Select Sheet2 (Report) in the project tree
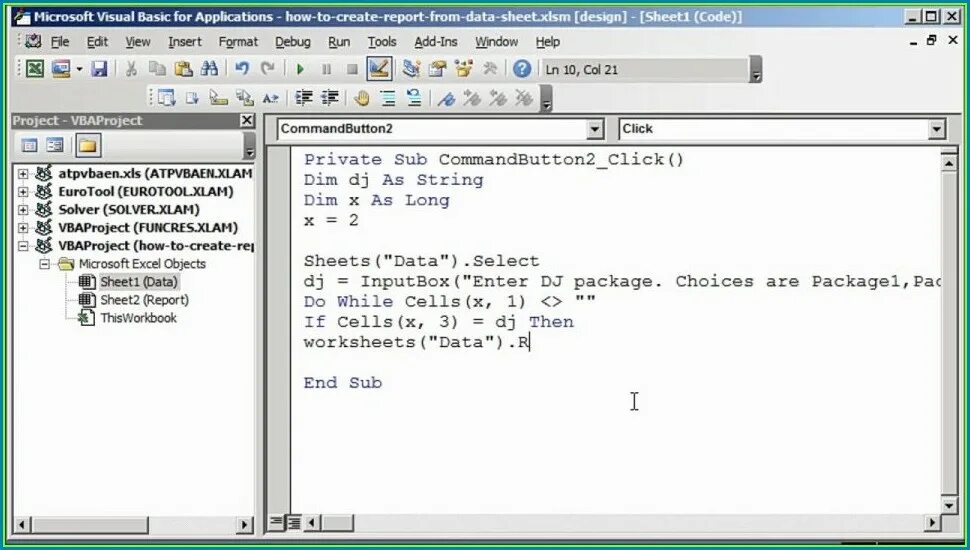970x550 pixels. tap(144, 300)
